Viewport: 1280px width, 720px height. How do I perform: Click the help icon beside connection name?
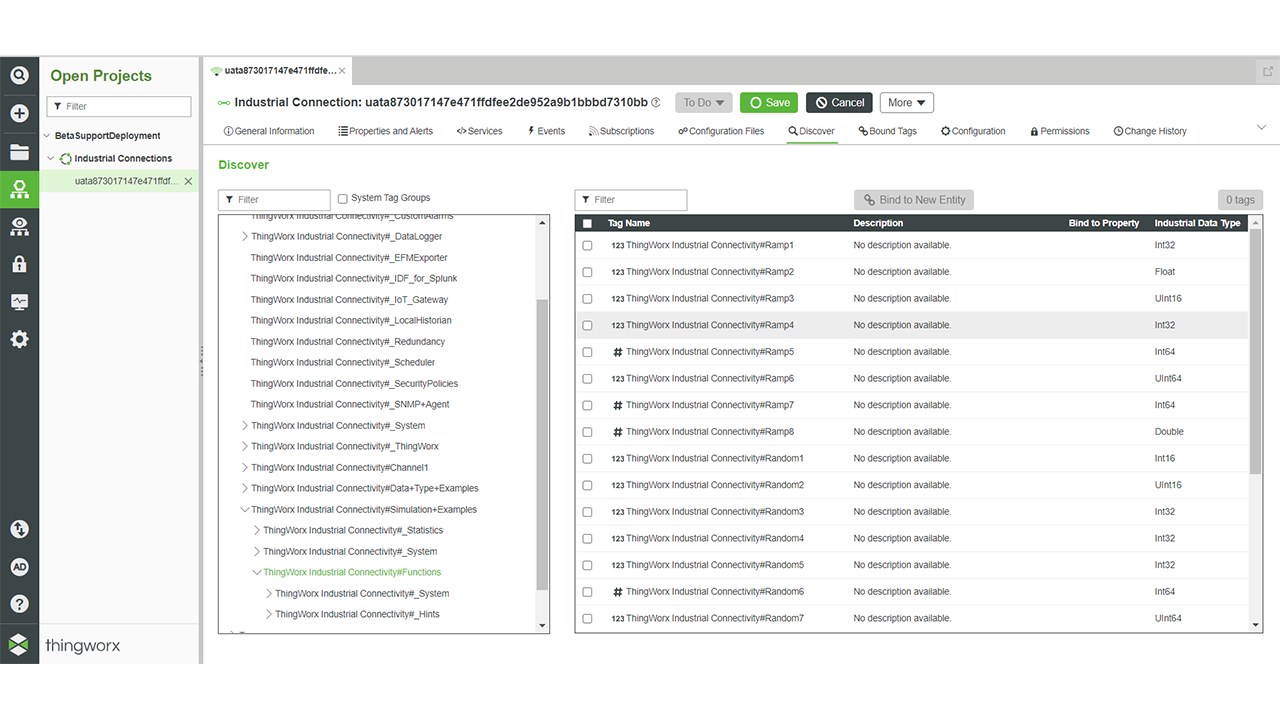(656, 102)
